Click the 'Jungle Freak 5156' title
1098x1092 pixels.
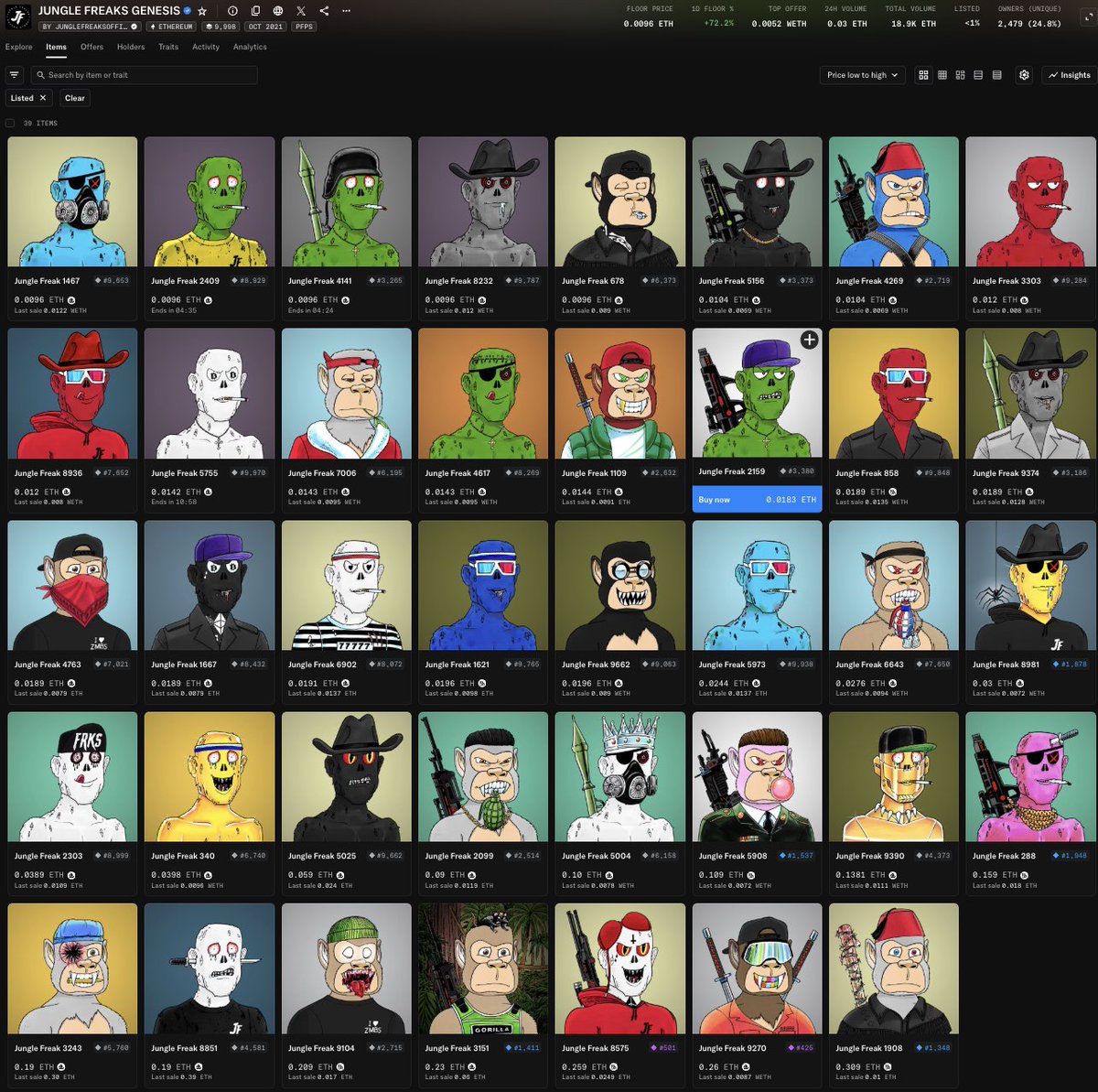coord(731,281)
